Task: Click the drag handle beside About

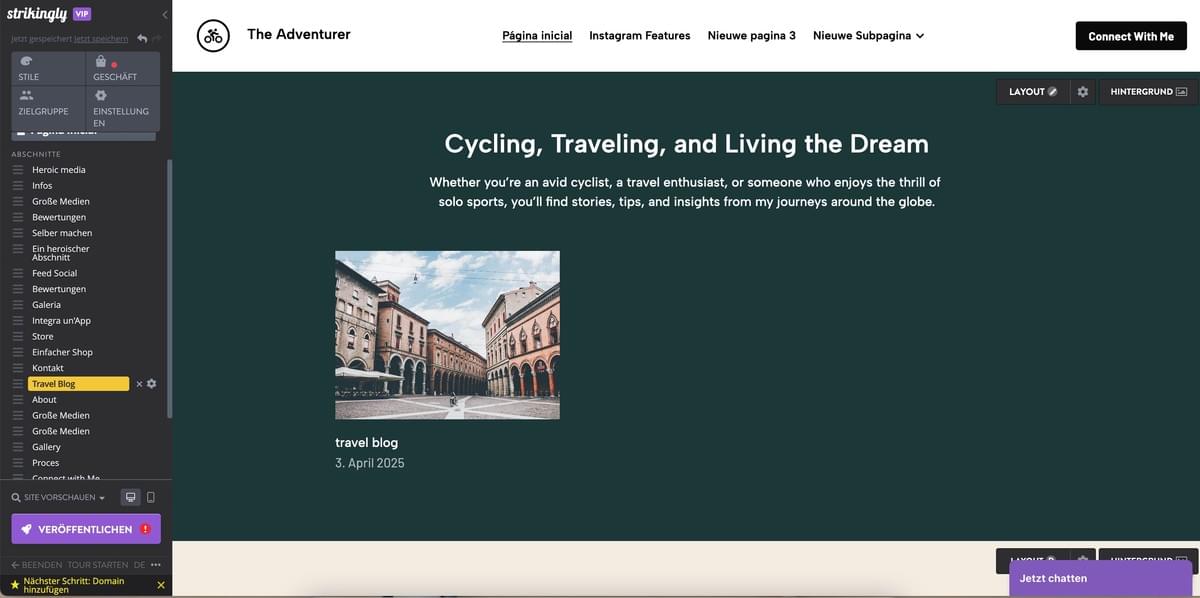Action: [18, 400]
